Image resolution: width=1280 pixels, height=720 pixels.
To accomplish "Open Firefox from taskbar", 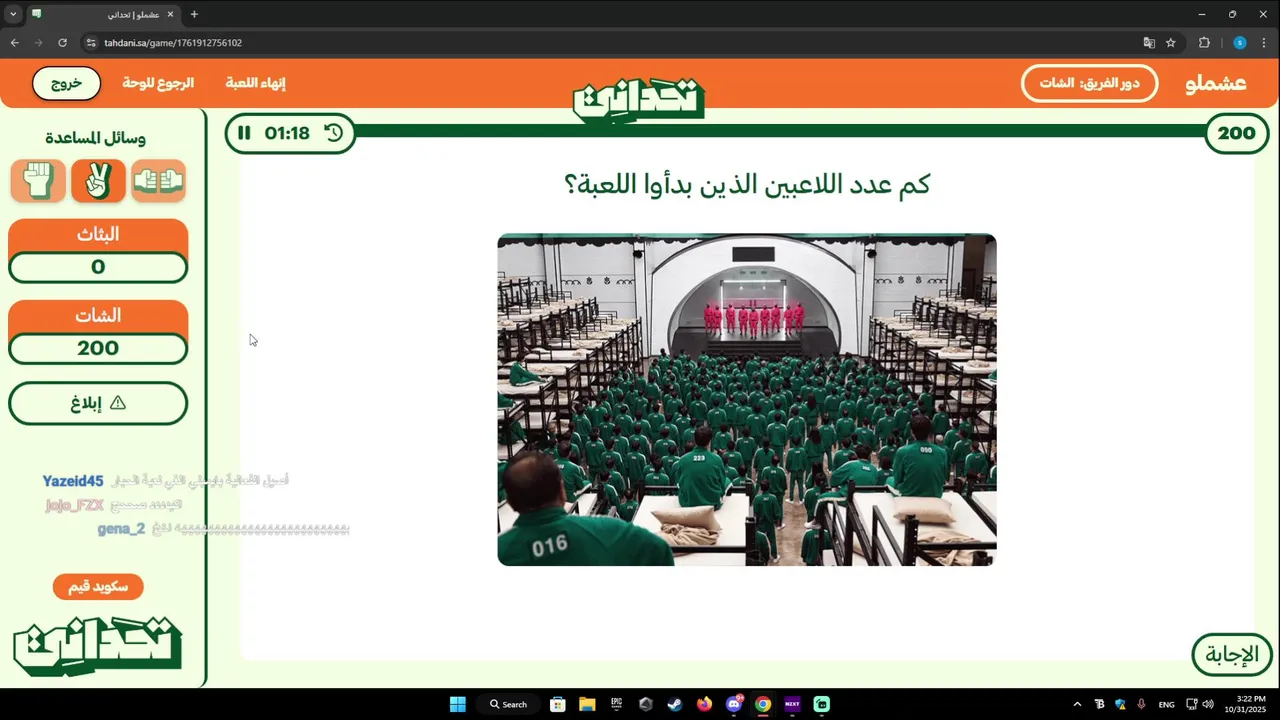I will click(x=704, y=704).
